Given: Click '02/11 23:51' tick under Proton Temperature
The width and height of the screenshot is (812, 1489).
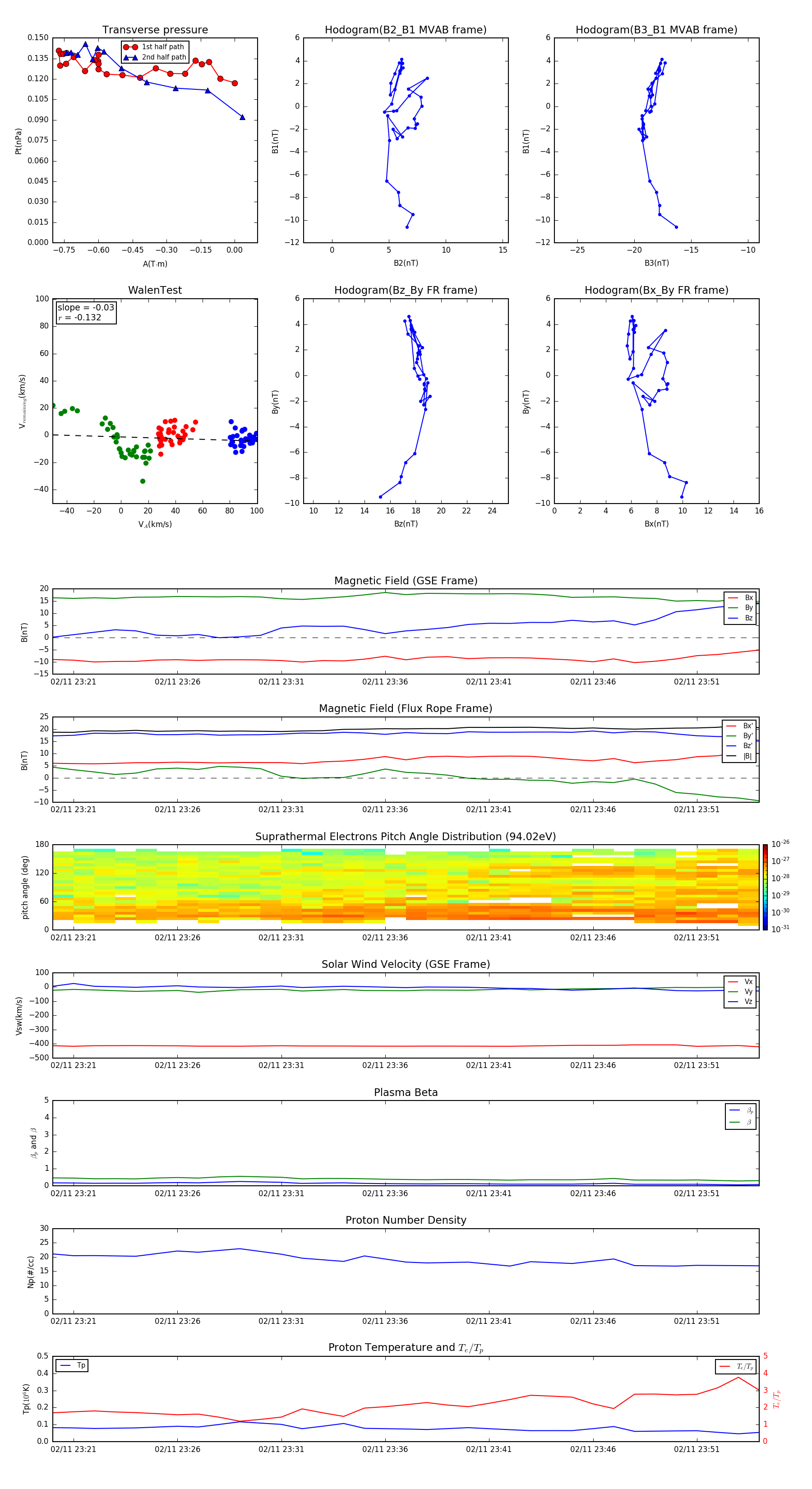Looking at the screenshot, I should click(x=697, y=1449).
